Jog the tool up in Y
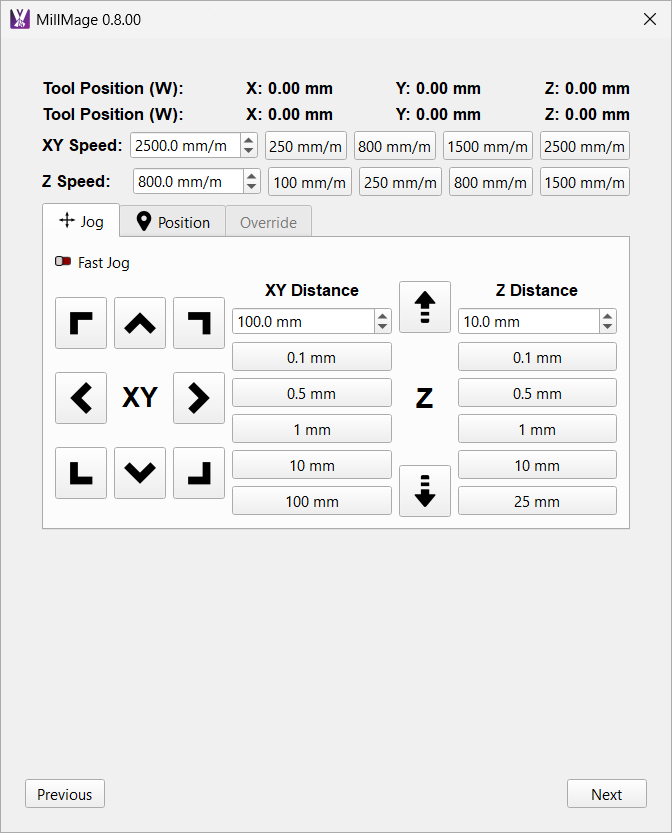This screenshot has width=672, height=833. pos(140,323)
